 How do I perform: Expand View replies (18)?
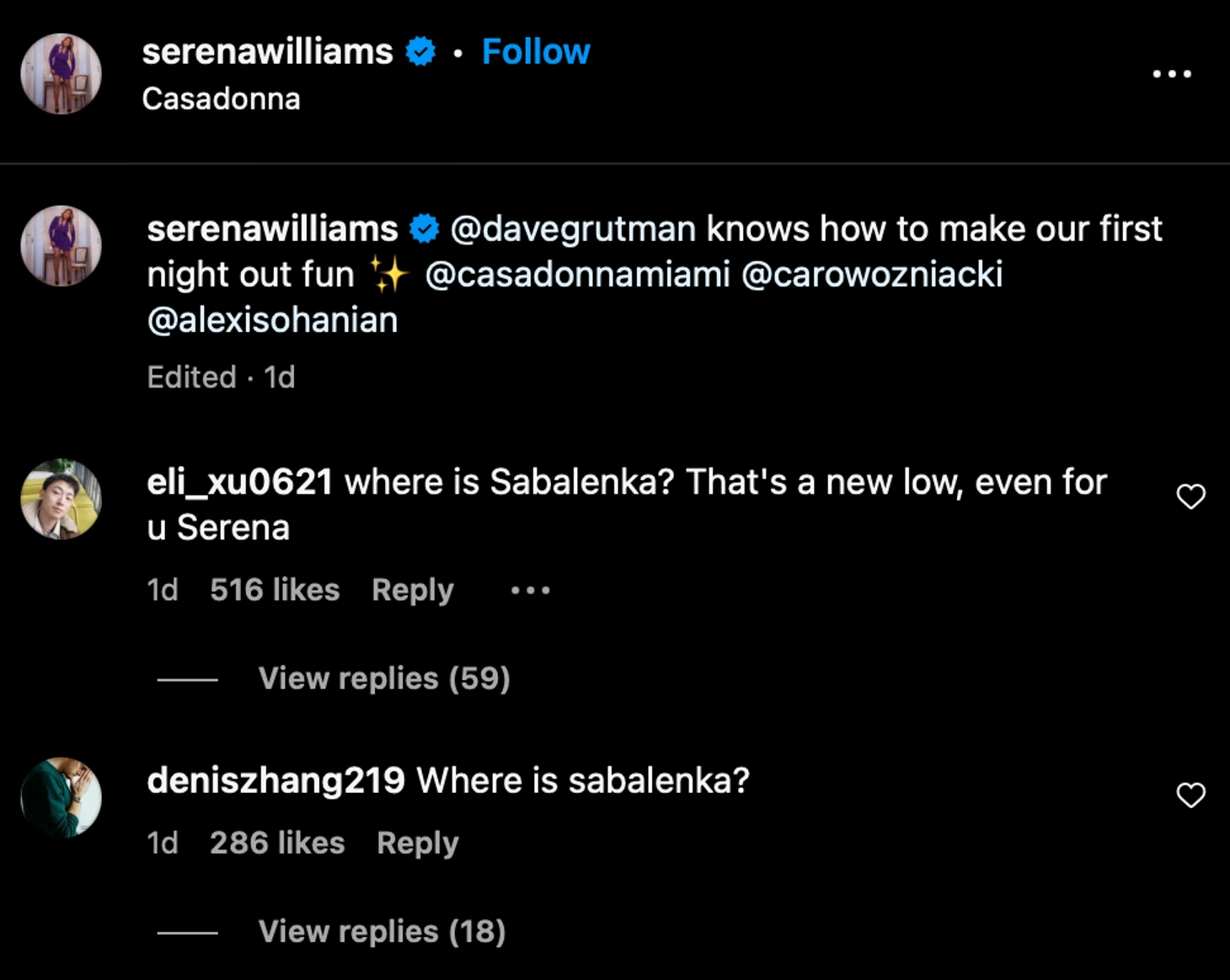[382, 931]
